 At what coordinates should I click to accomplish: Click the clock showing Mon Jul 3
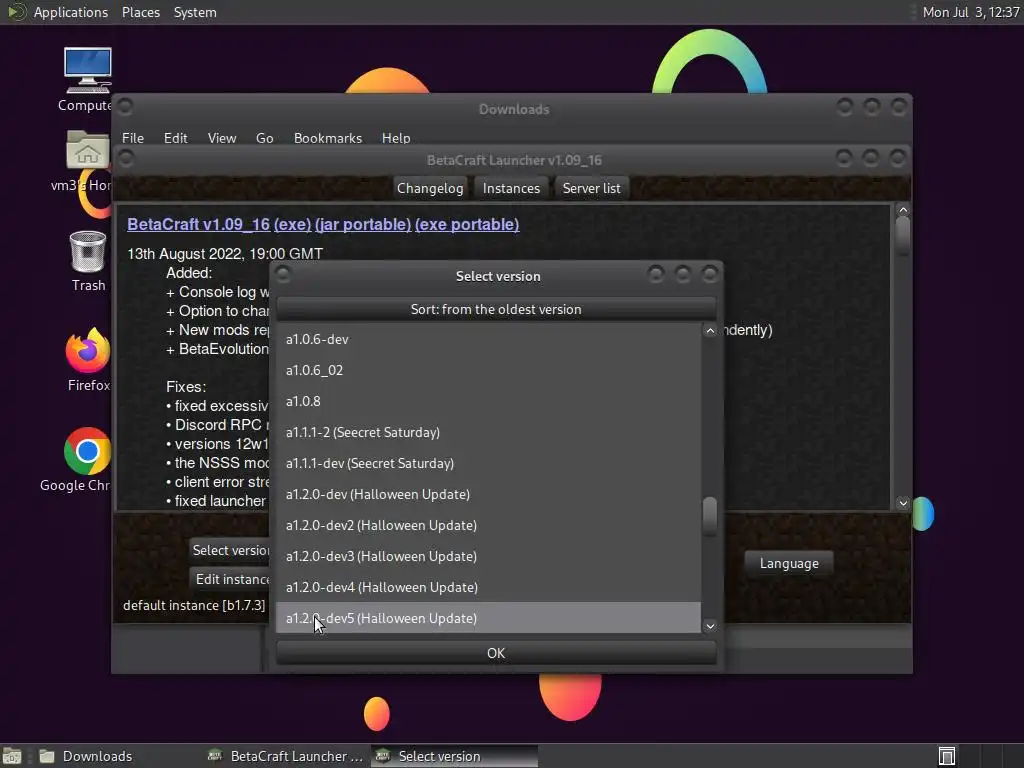click(x=970, y=12)
